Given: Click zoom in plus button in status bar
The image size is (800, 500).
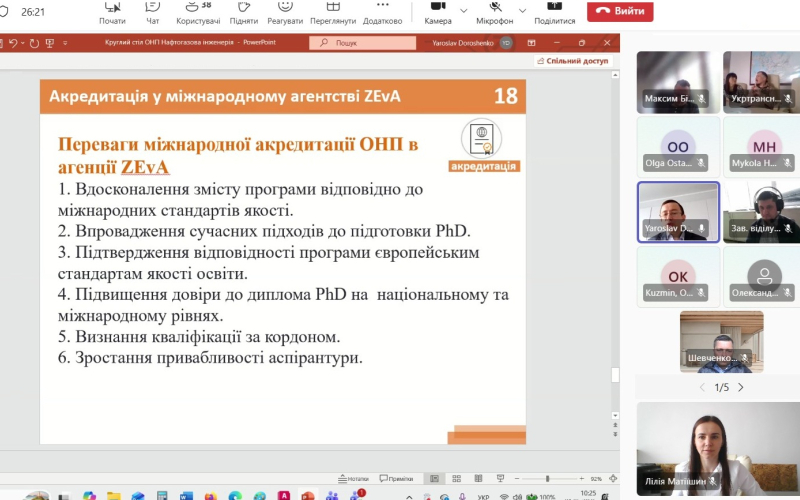Looking at the screenshot, I should coord(582,479).
